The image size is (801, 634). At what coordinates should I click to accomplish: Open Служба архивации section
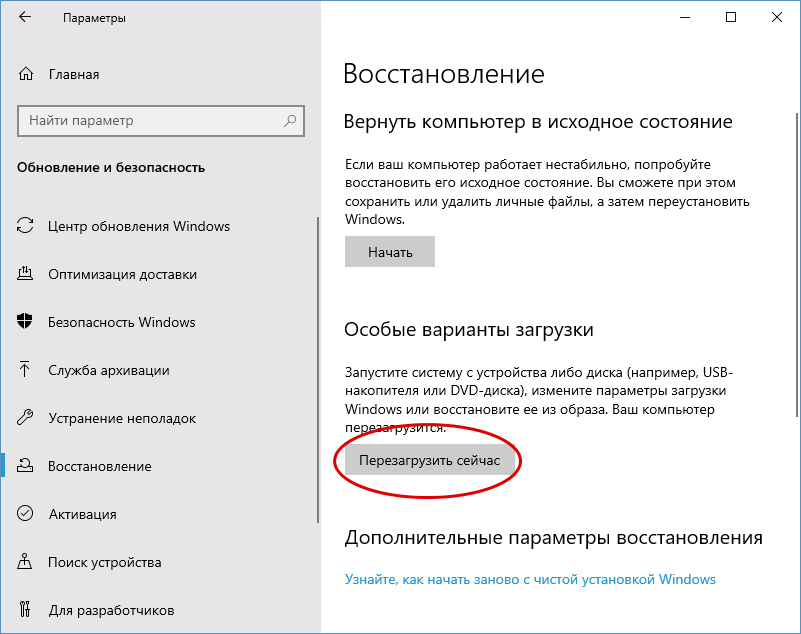(109, 370)
